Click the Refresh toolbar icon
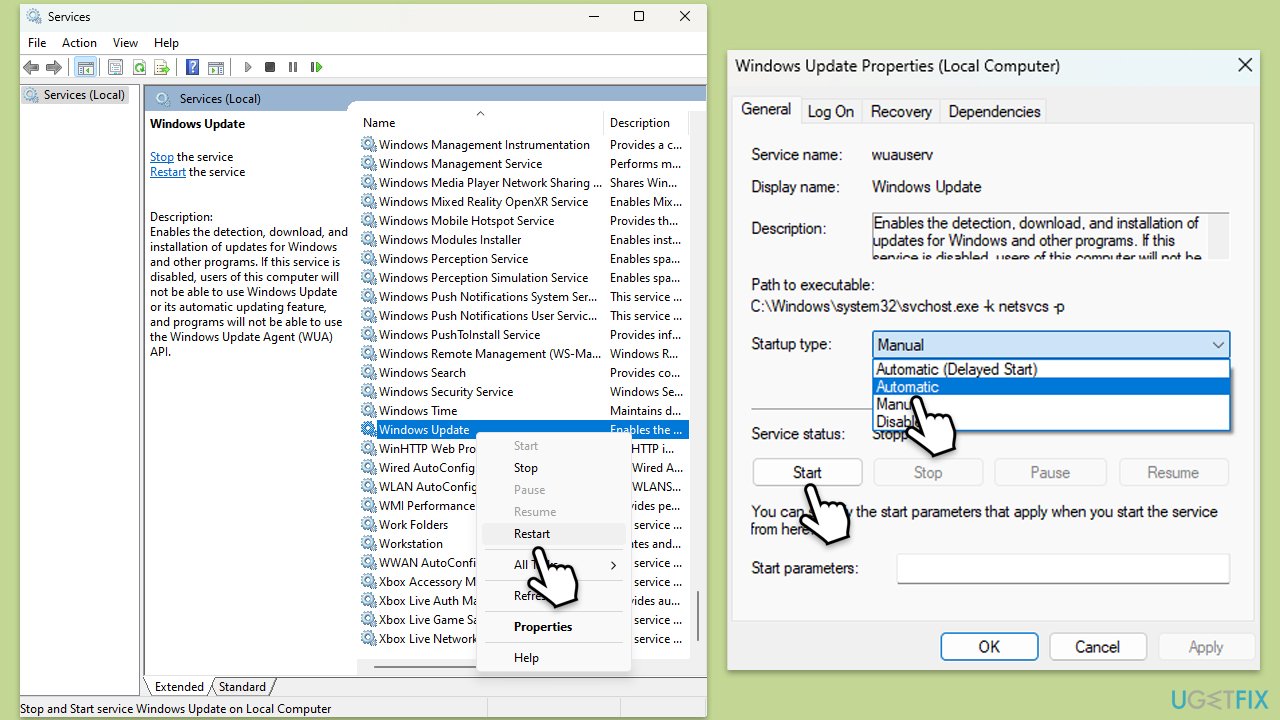The width and height of the screenshot is (1280, 720). pos(139,67)
